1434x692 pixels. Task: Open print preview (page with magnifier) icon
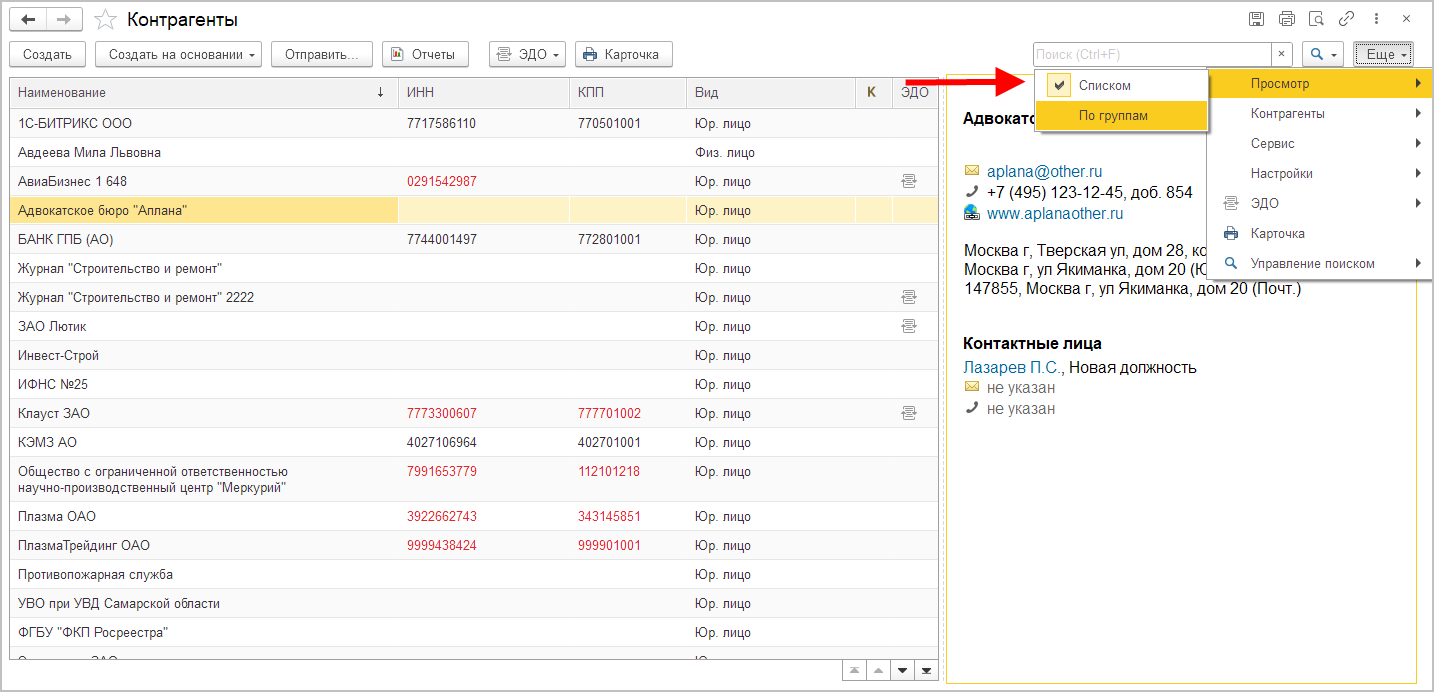1317,19
